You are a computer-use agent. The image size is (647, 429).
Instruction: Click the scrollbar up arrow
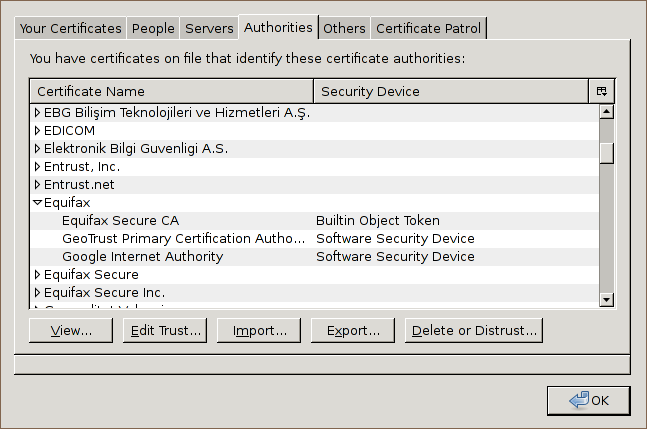607,112
